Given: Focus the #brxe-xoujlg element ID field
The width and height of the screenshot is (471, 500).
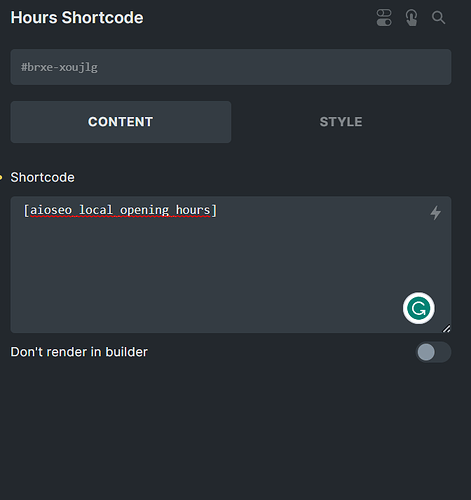Looking at the screenshot, I should click(231, 67).
